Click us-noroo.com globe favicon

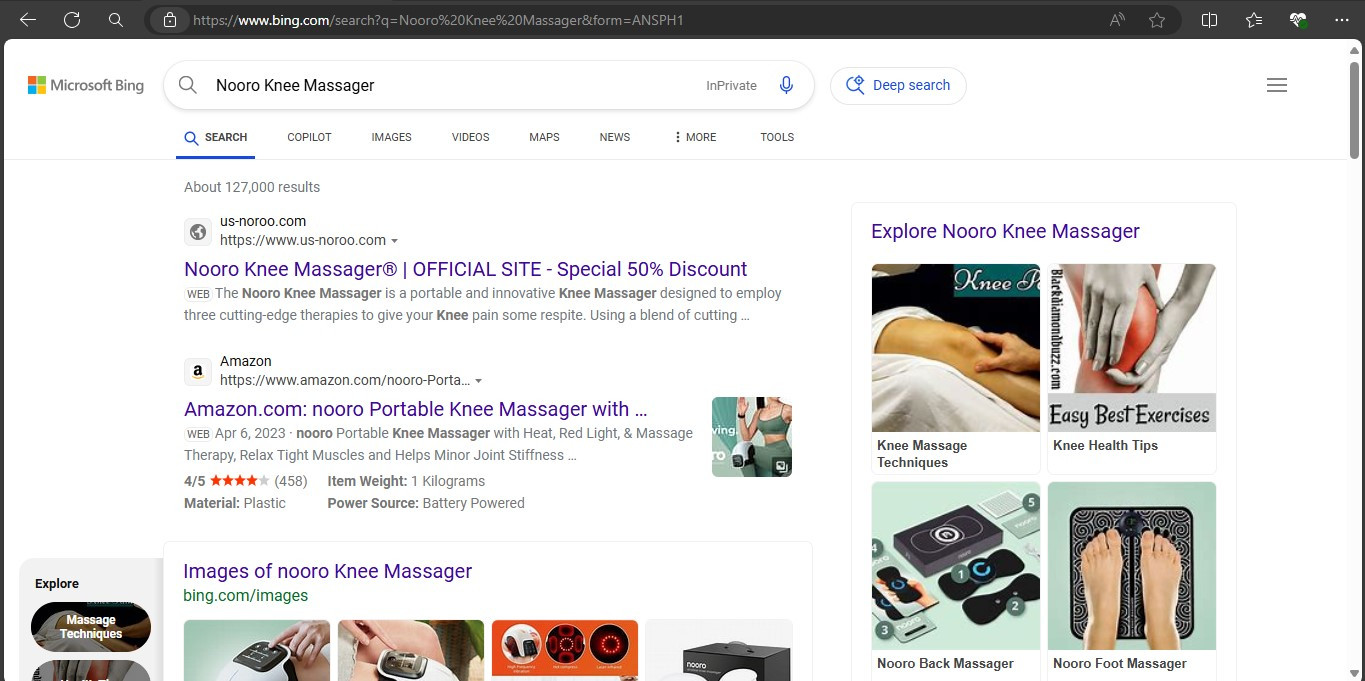(198, 232)
